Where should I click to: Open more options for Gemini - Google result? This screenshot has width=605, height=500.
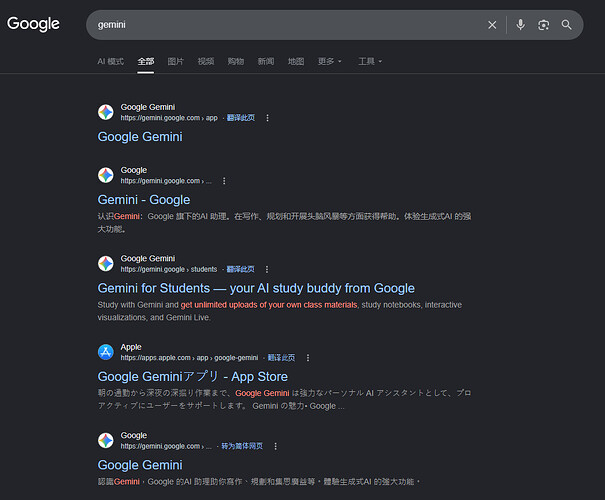coord(224,181)
